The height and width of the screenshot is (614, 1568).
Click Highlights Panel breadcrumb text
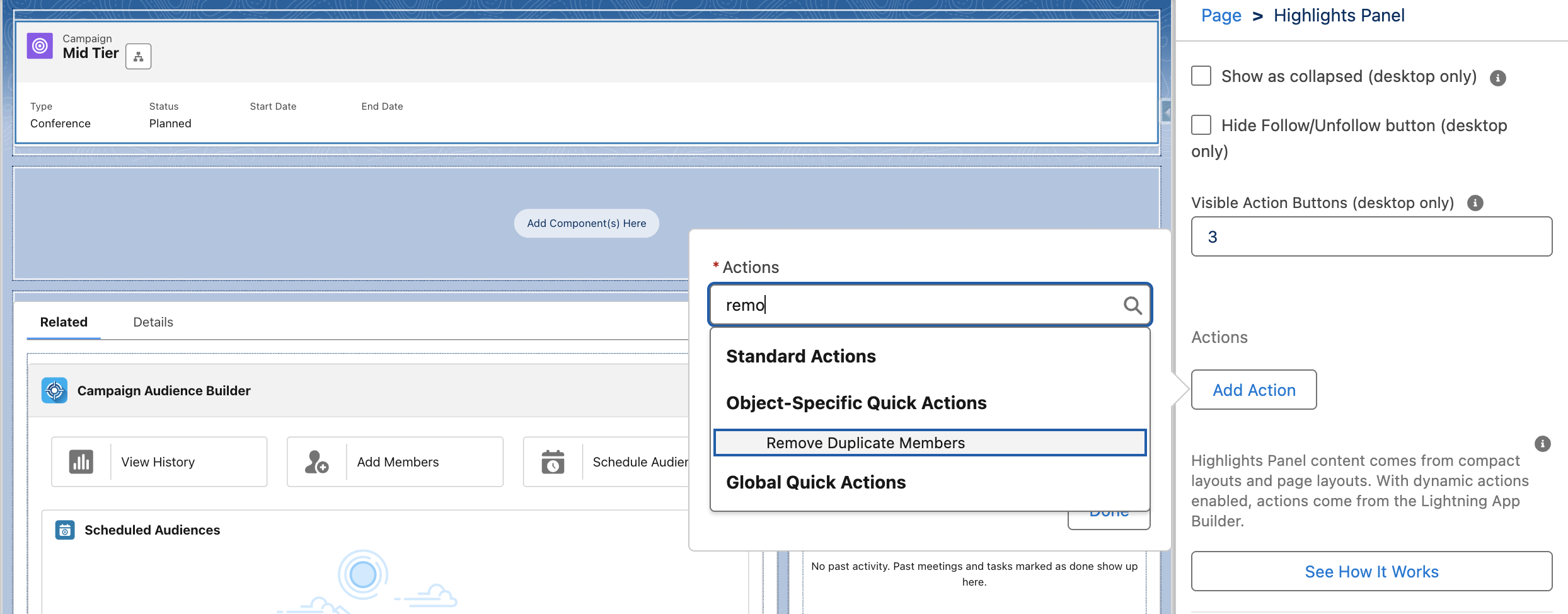coord(1339,15)
